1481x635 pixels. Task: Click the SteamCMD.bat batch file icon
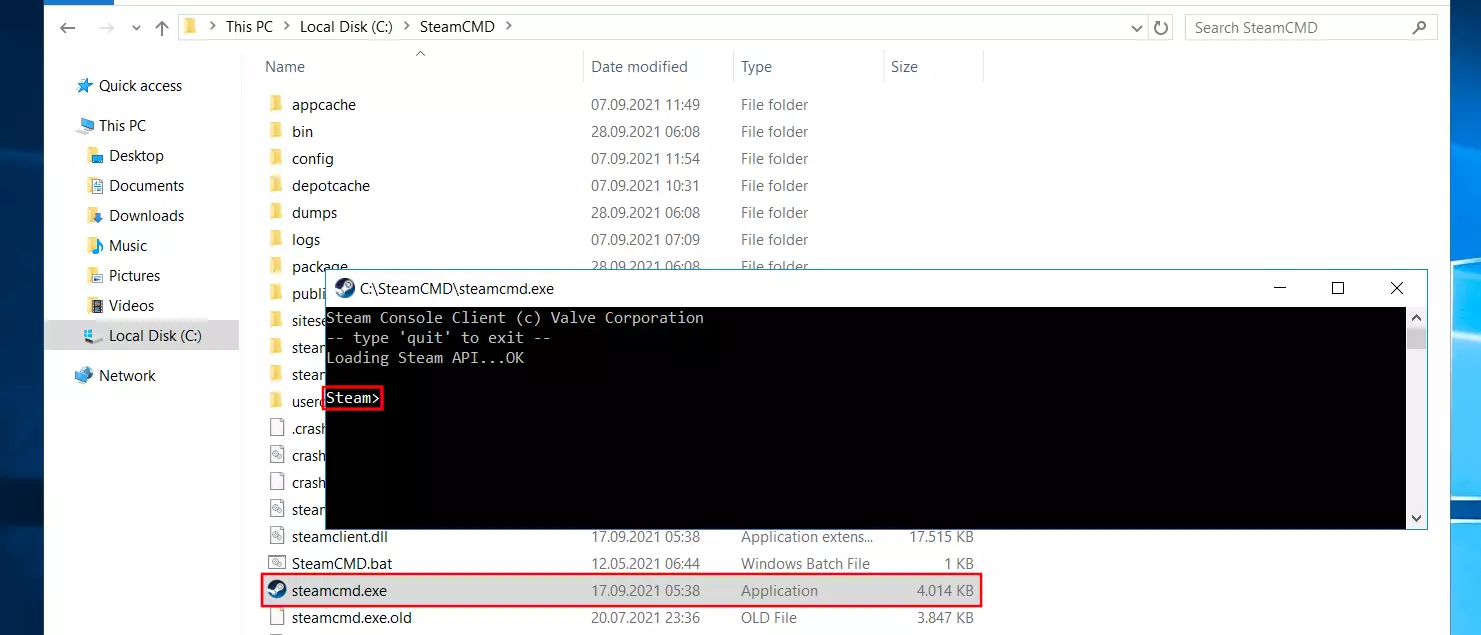pos(277,563)
